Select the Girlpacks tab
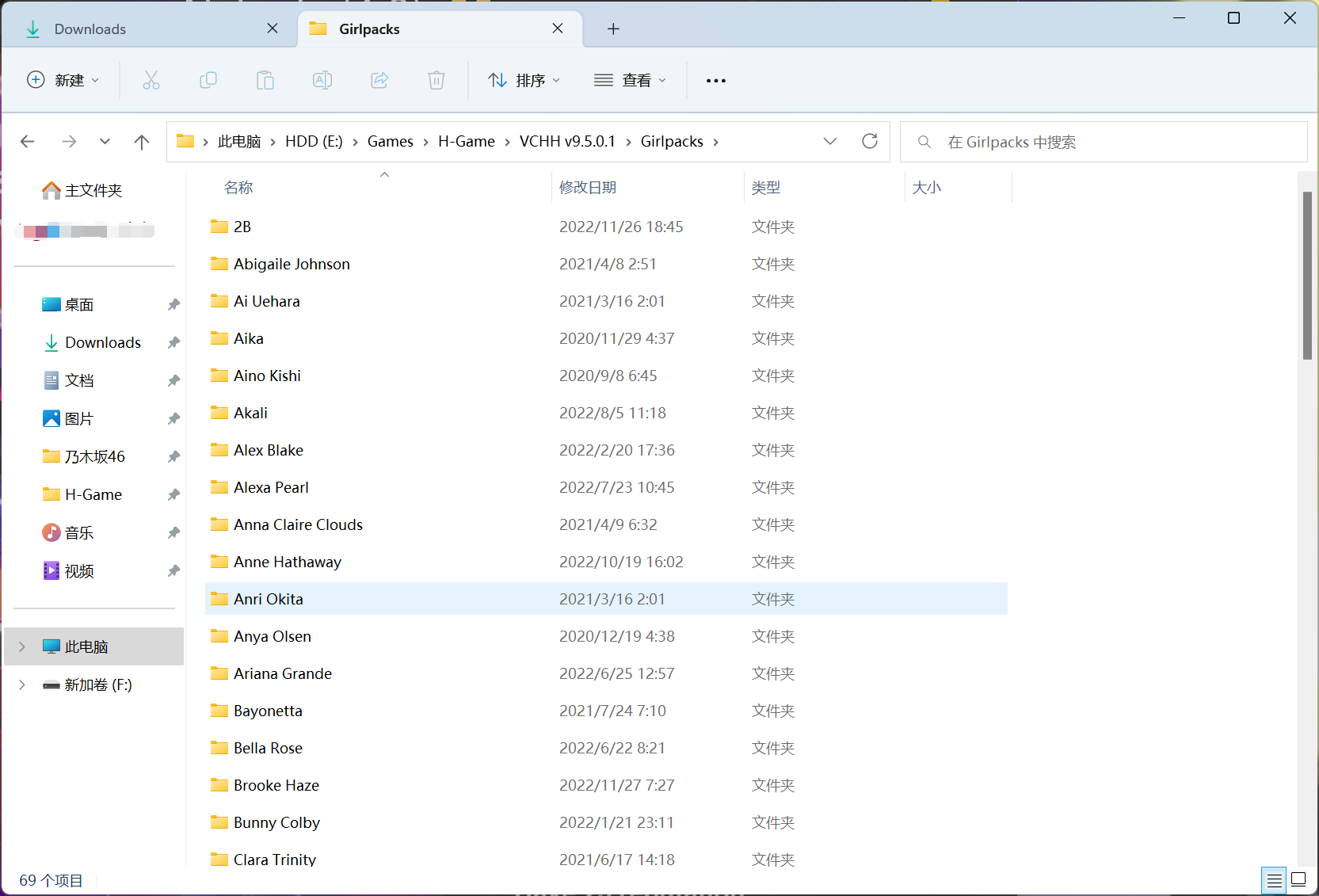Screen dimensions: 1319x896 [440, 29]
